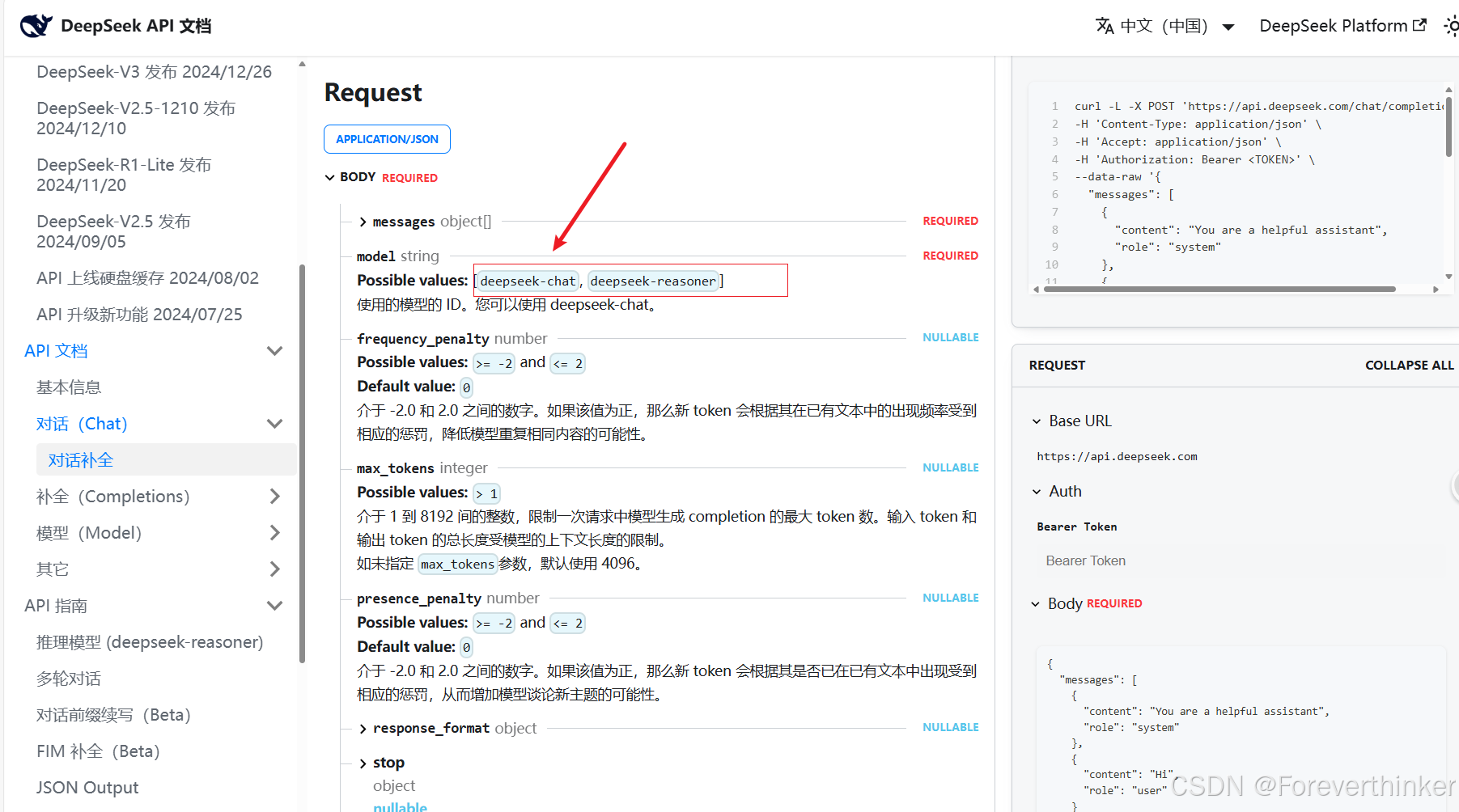Click the max_tokens parameter name
The width and height of the screenshot is (1459, 812).
coord(396,468)
